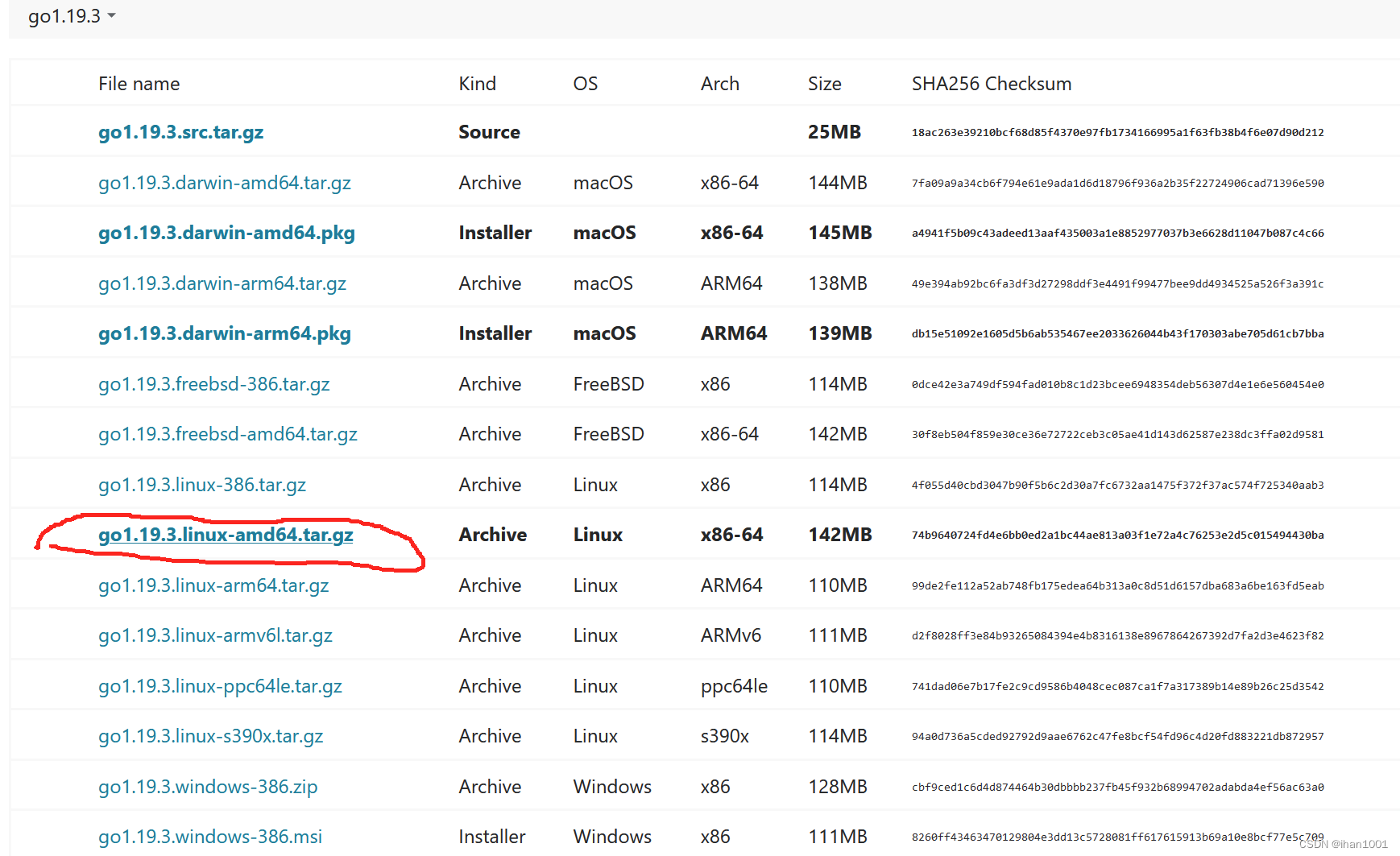
Task: Select the File name column header
Action: (x=139, y=84)
